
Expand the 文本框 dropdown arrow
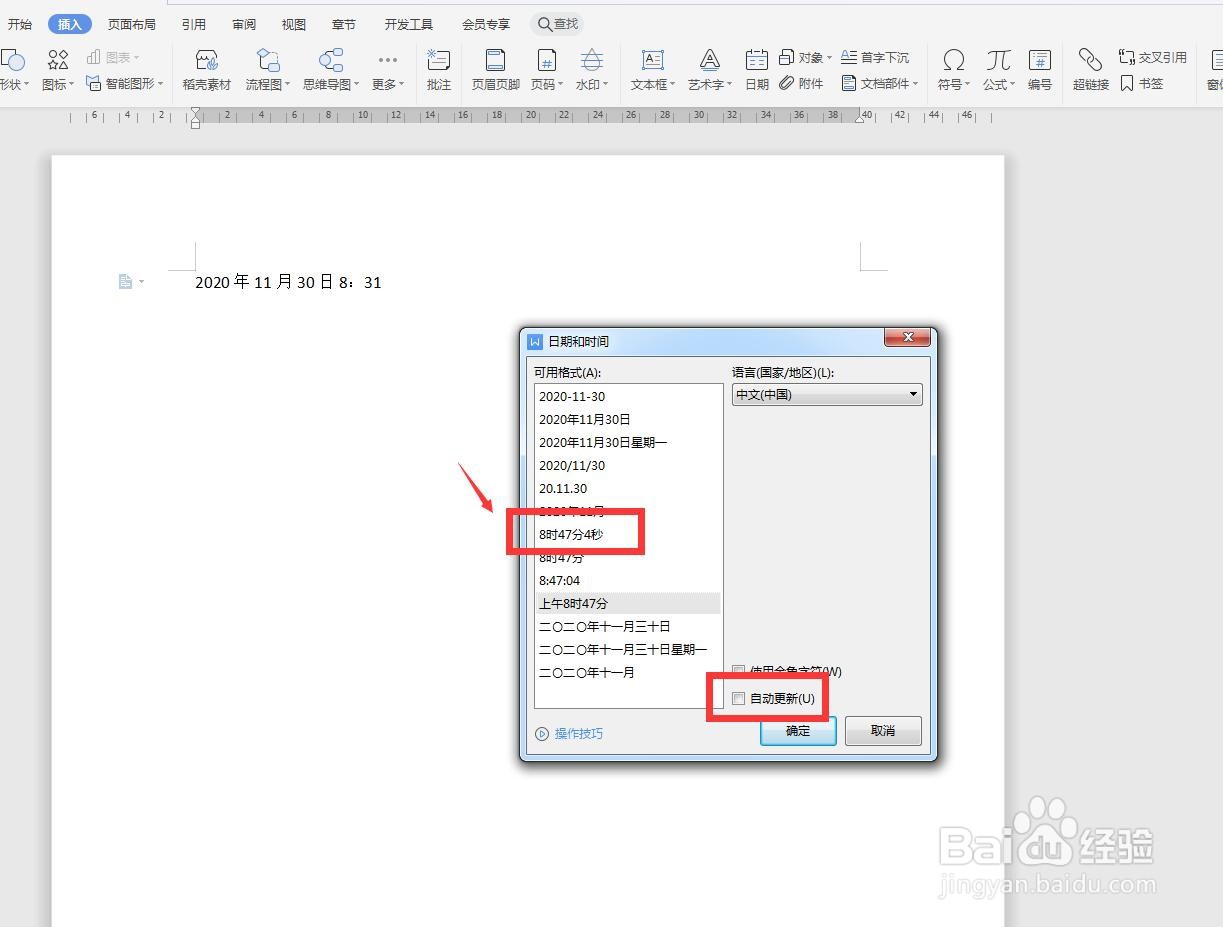coord(673,85)
